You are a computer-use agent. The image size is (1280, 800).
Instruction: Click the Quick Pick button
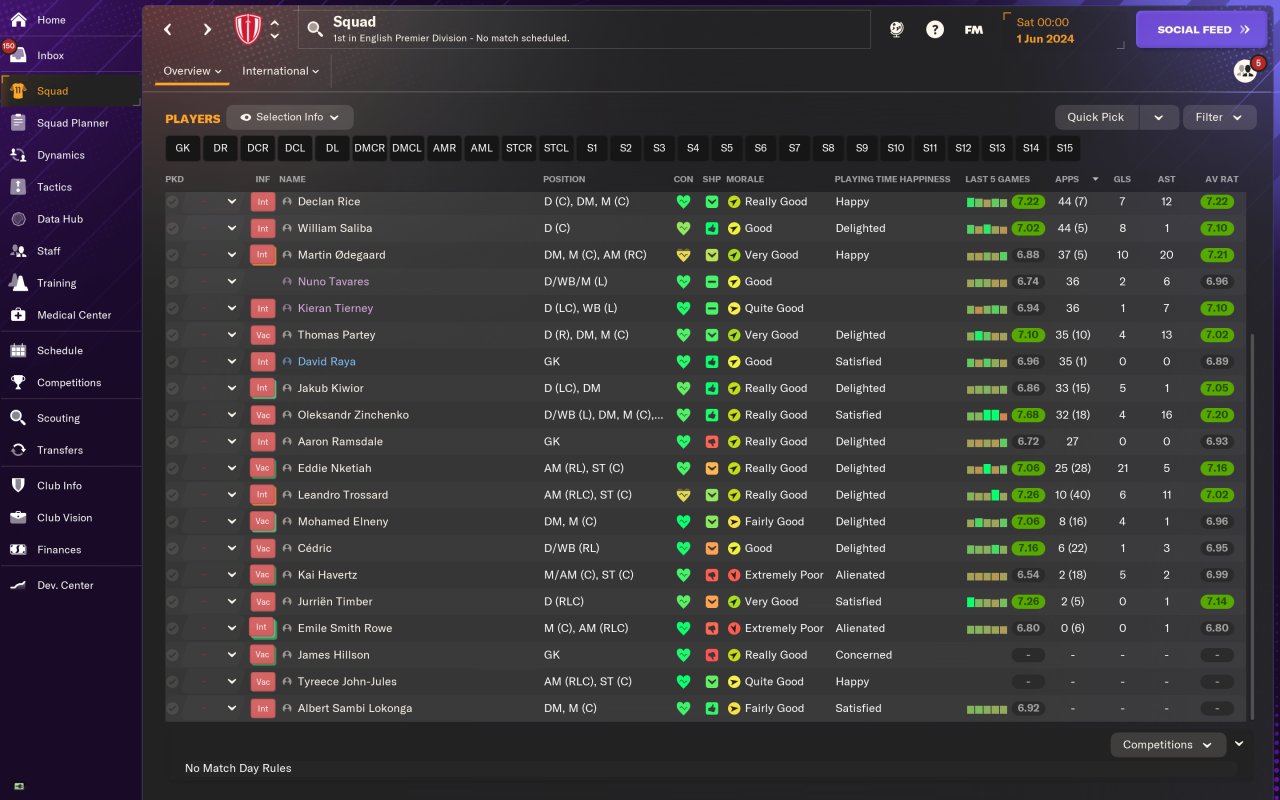click(1096, 117)
